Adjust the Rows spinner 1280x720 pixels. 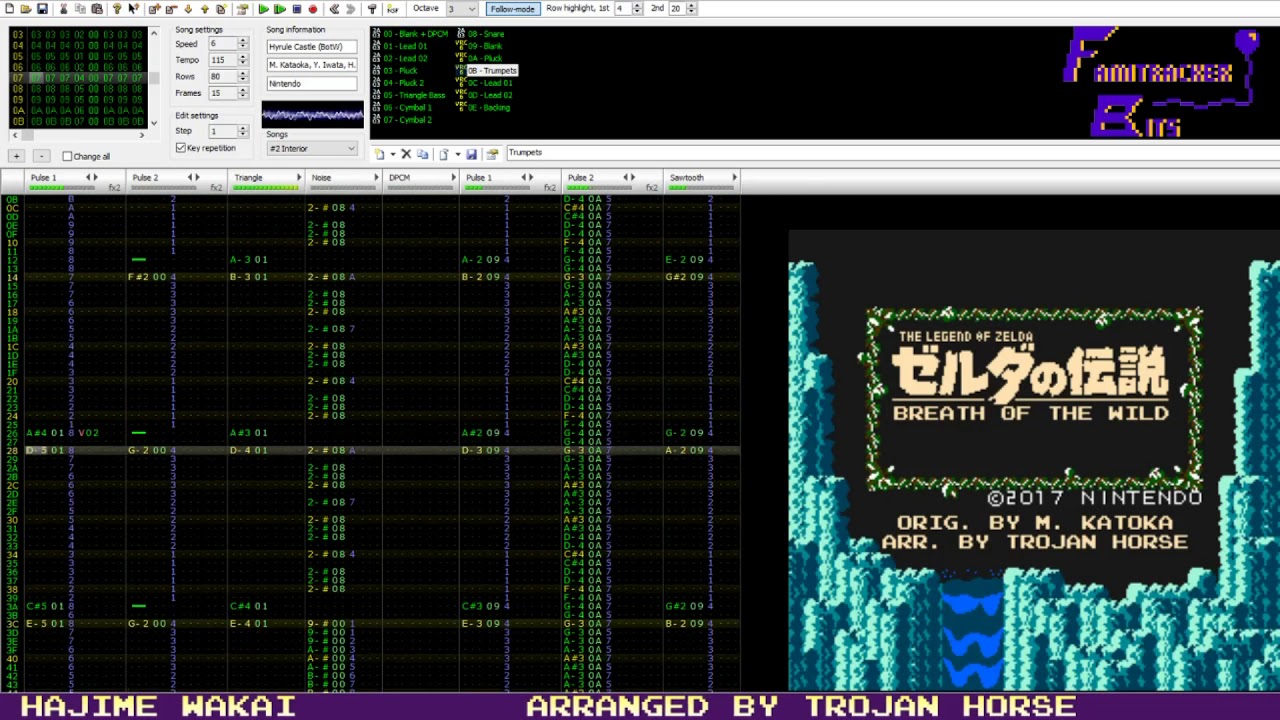[243, 76]
